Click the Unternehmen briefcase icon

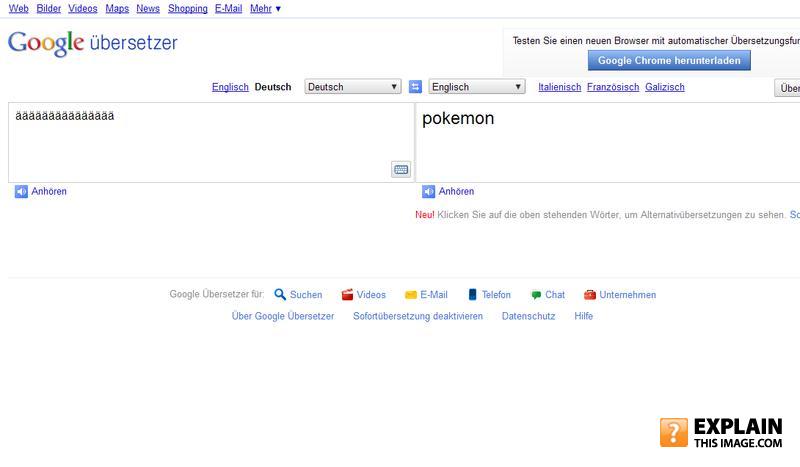590,294
